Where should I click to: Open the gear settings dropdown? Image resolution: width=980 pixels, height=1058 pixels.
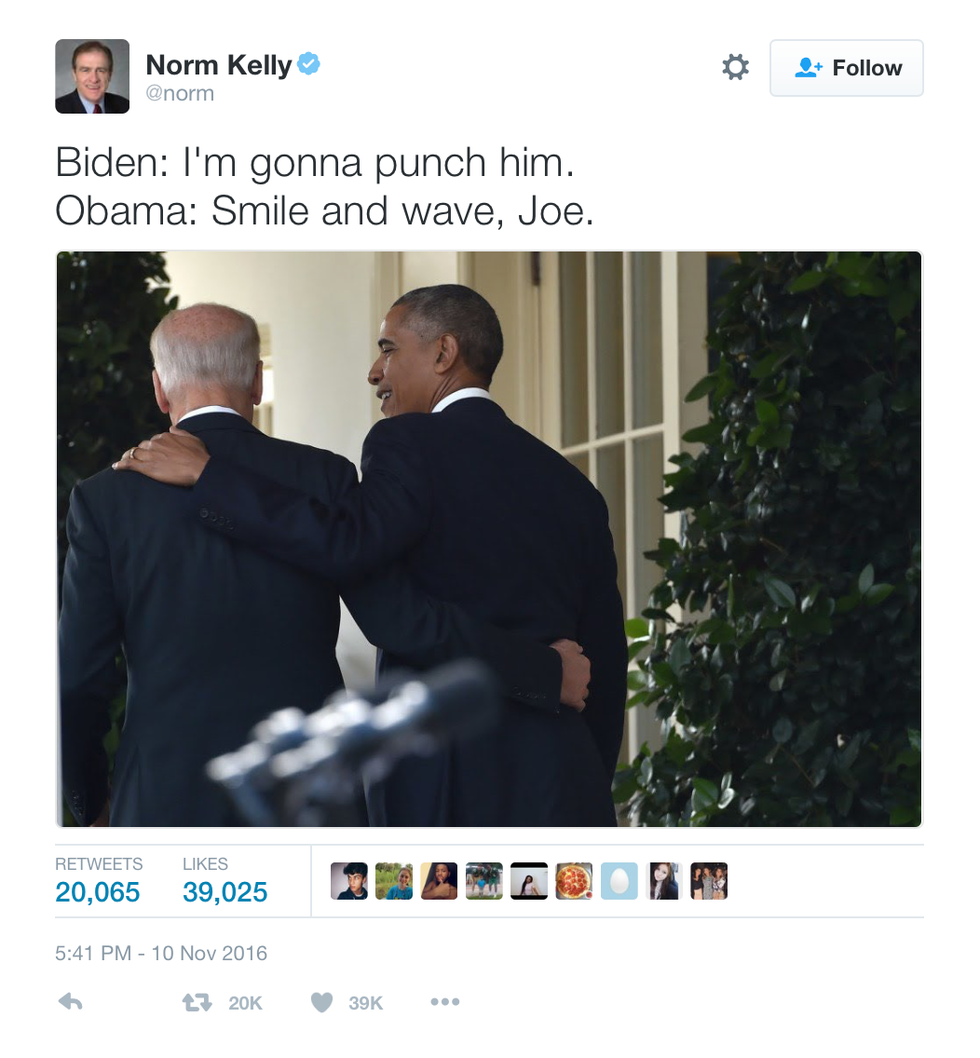tap(735, 67)
